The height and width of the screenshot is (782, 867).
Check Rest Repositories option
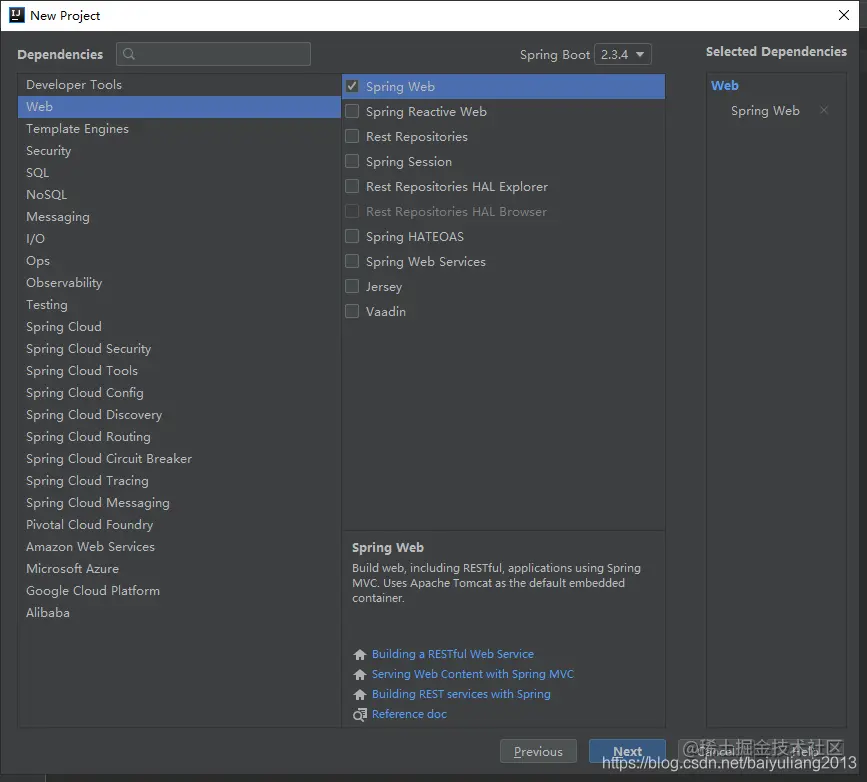(x=352, y=136)
